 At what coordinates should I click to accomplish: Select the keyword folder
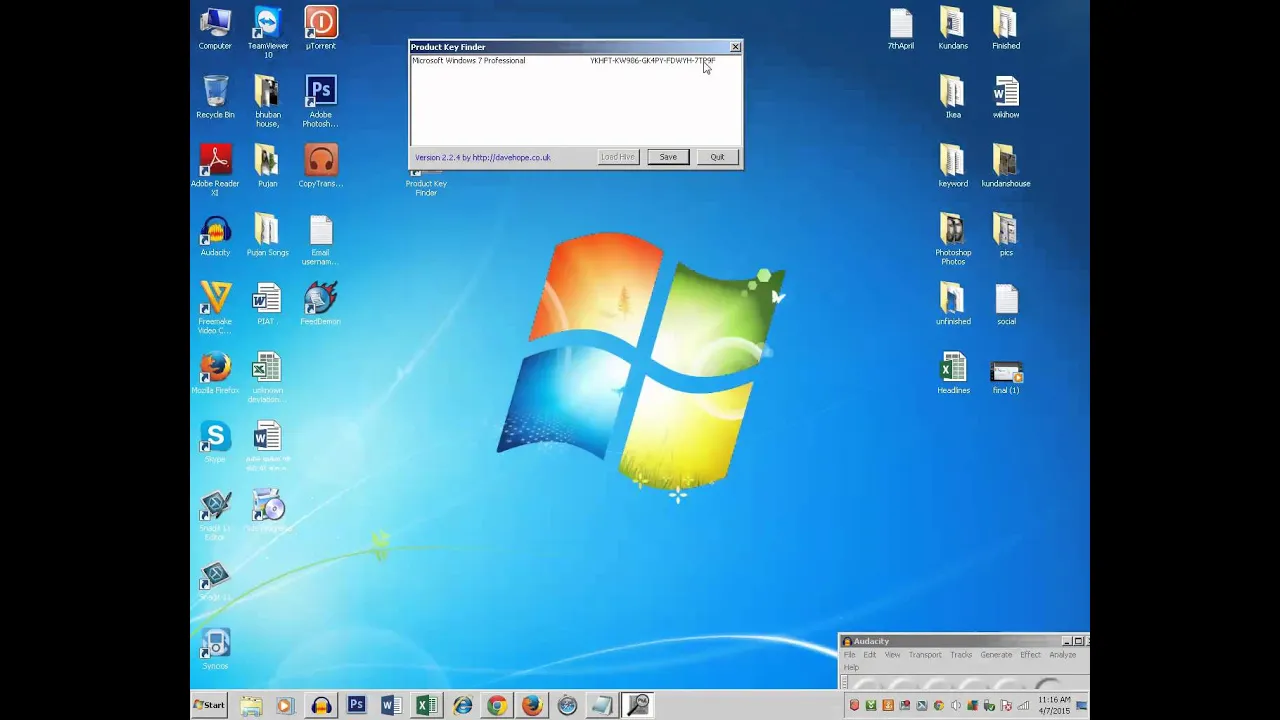click(x=953, y=167)
